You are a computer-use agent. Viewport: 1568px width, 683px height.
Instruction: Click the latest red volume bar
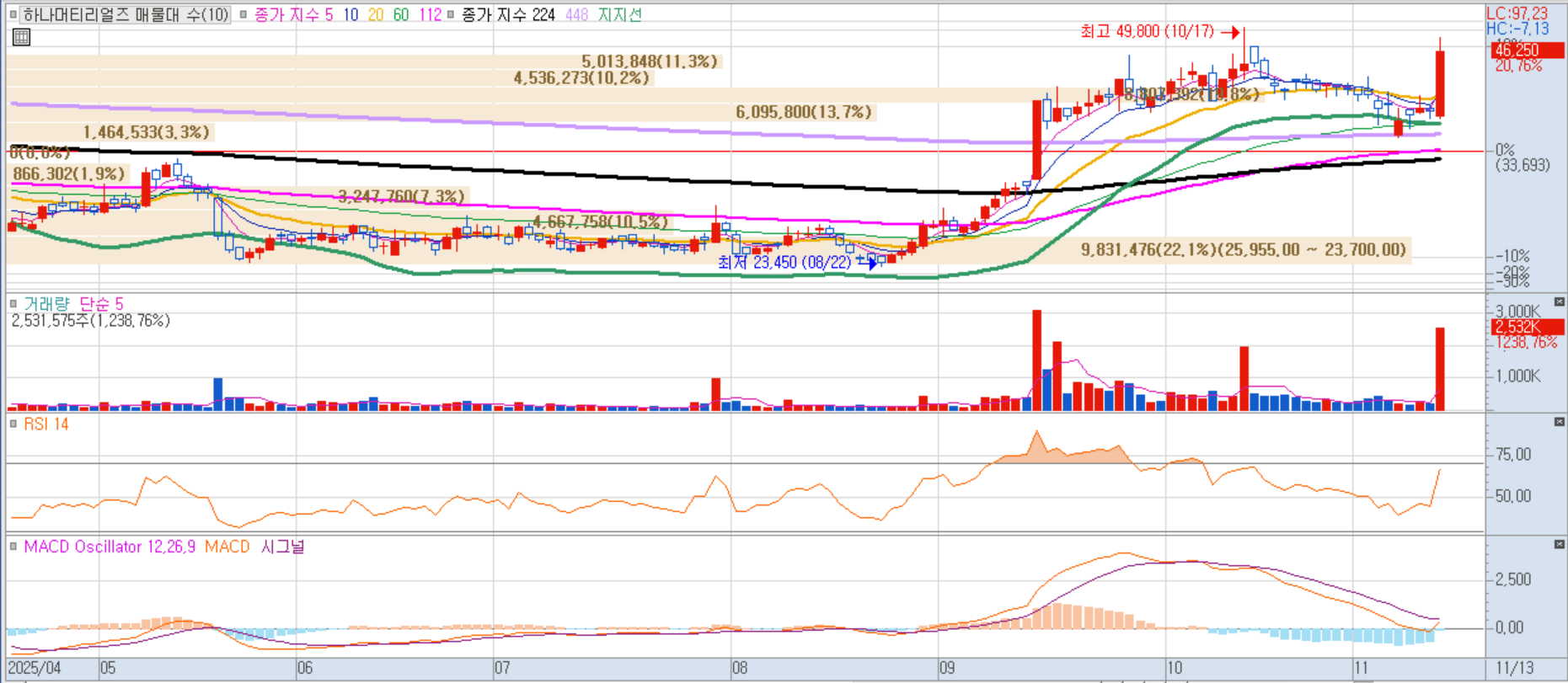[x=1441, y=369]
